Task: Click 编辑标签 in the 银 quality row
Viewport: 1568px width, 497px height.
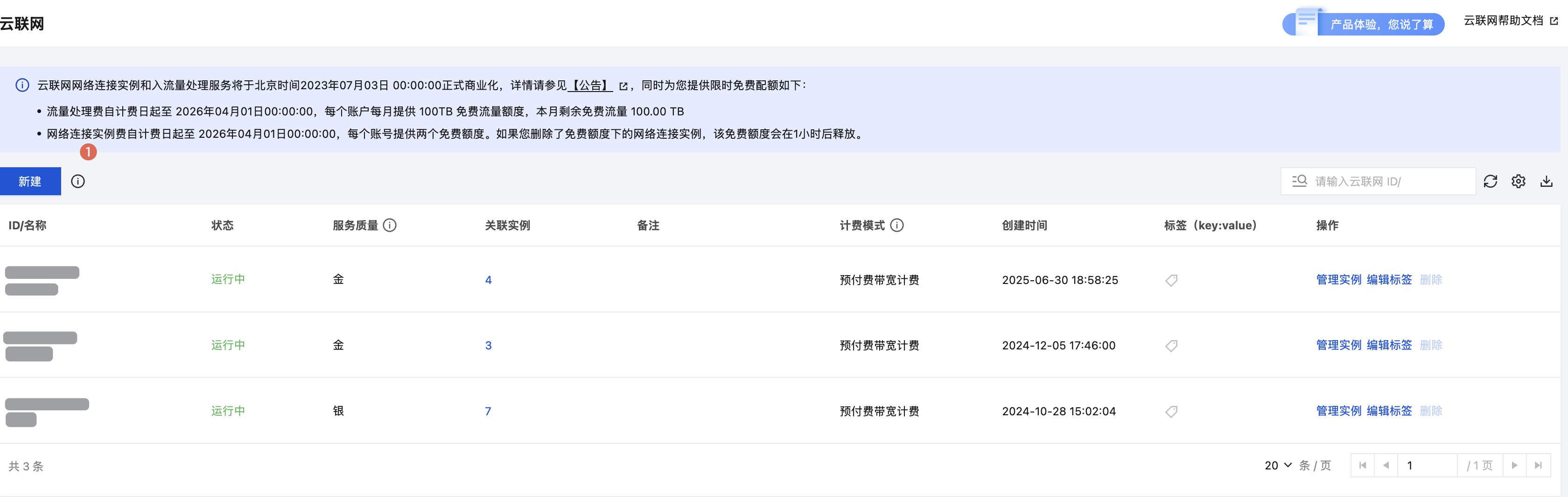Action: 1389,411
